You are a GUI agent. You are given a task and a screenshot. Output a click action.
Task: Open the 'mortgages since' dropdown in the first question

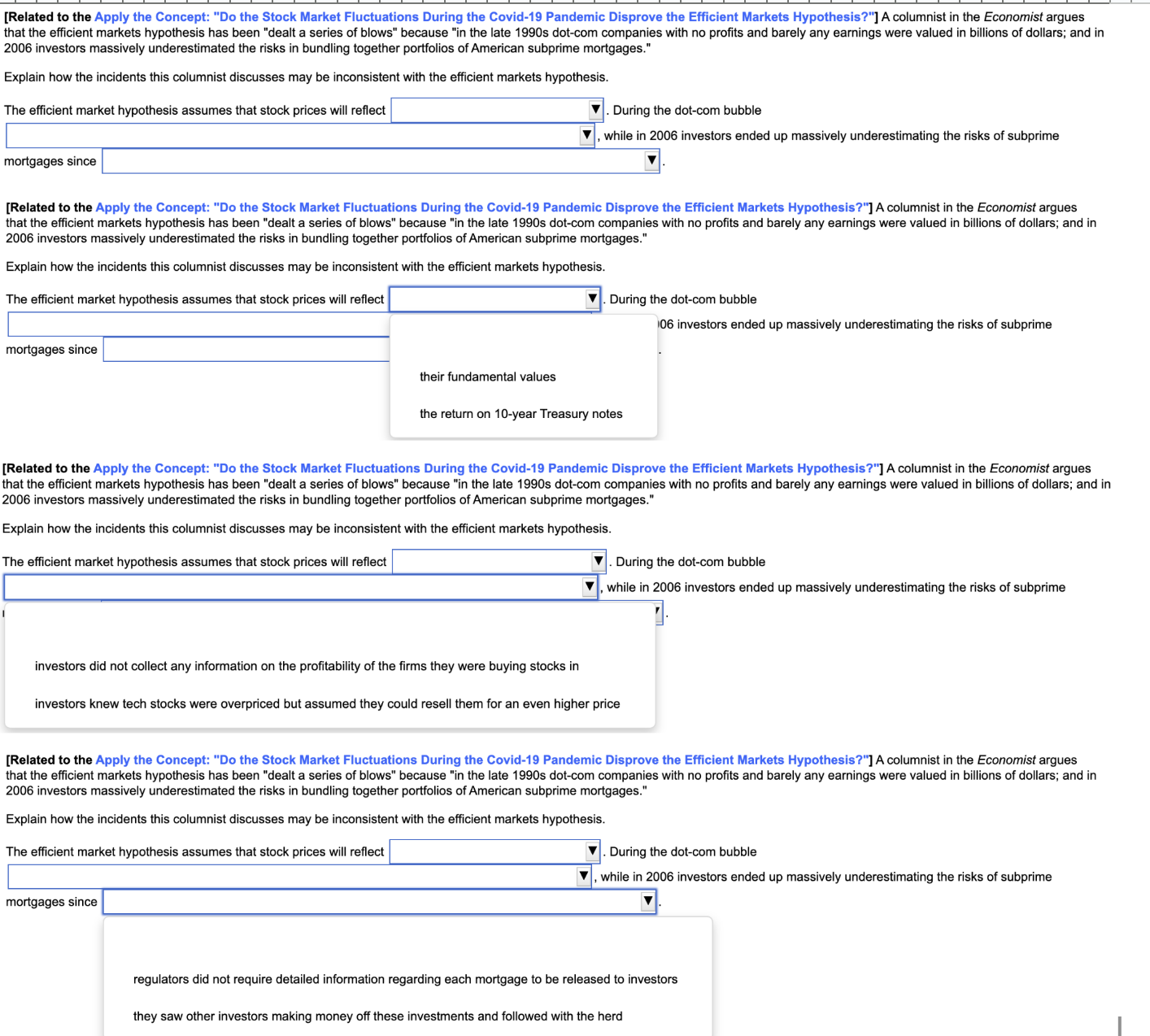(x=651, y=160)
